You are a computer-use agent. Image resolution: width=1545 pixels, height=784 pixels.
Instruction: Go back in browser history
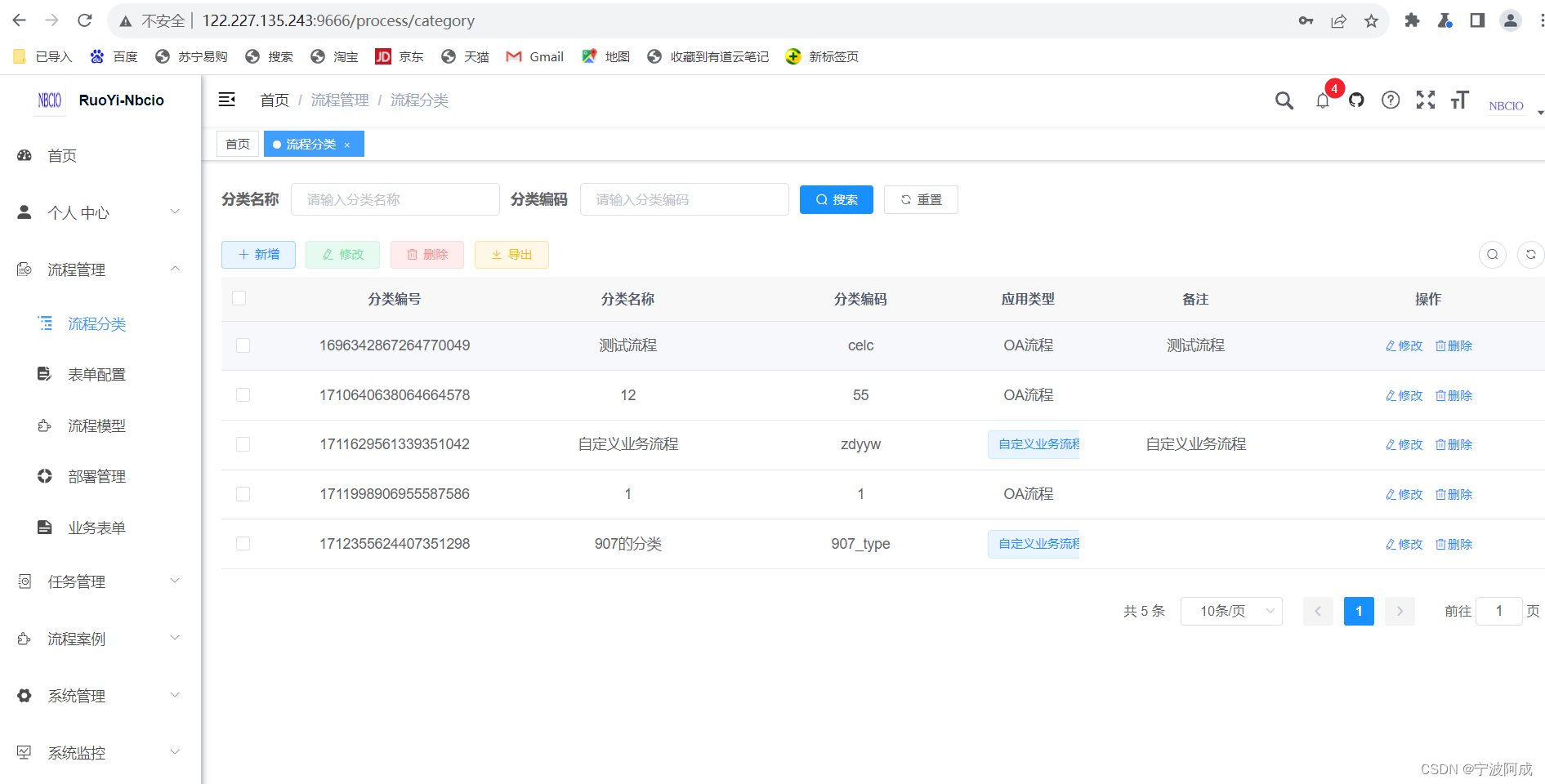[x=20, y=20]
